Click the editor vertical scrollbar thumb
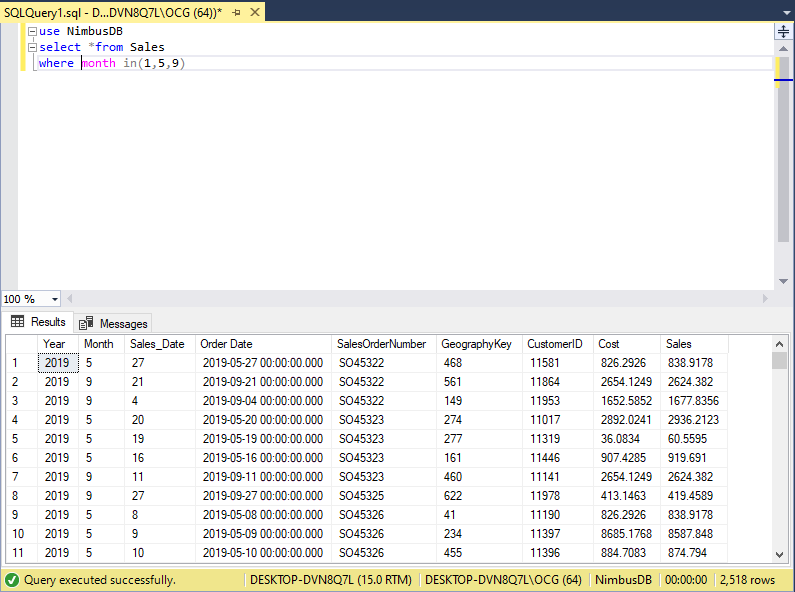The height and width of the screenshot is (592, 795). [783, 150]
